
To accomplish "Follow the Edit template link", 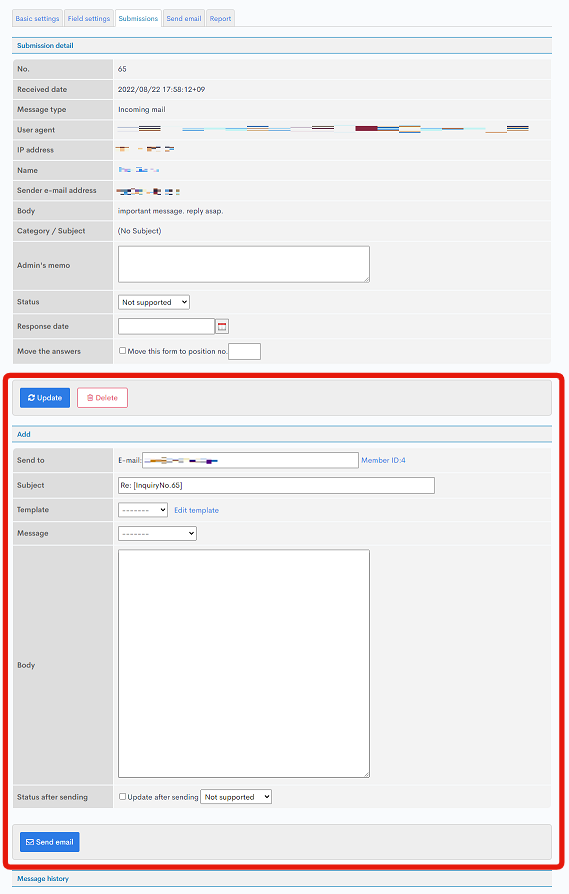I will coord(196,510).
